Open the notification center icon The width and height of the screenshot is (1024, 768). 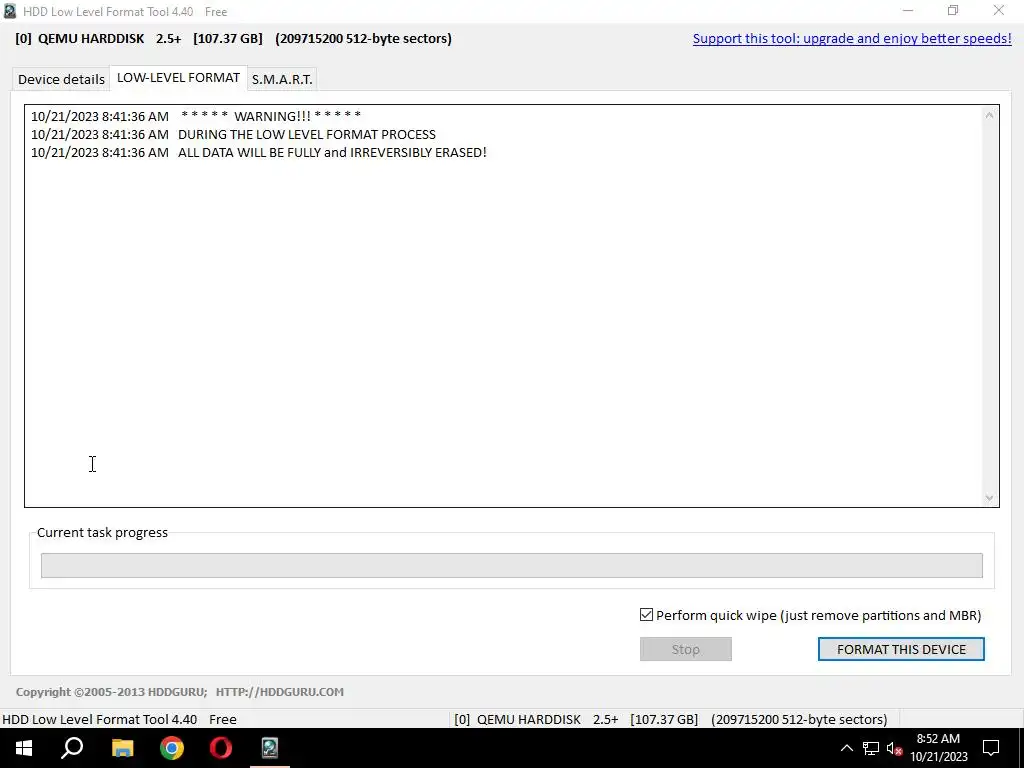click(991, 748)
